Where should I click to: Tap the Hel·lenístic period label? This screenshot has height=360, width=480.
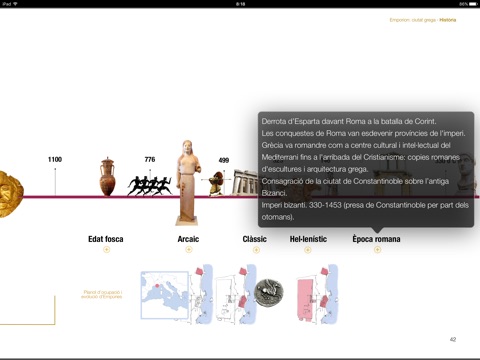point(308,239)
